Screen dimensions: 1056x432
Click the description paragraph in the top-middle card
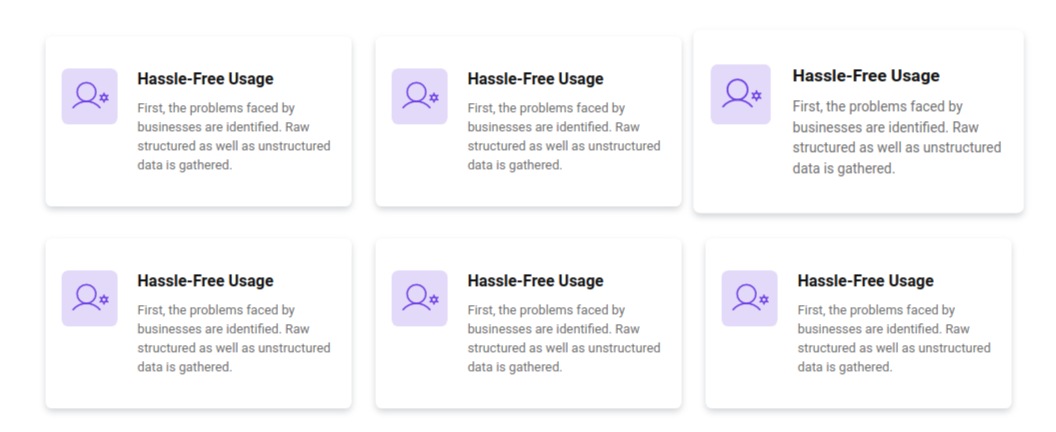[564, 136]
